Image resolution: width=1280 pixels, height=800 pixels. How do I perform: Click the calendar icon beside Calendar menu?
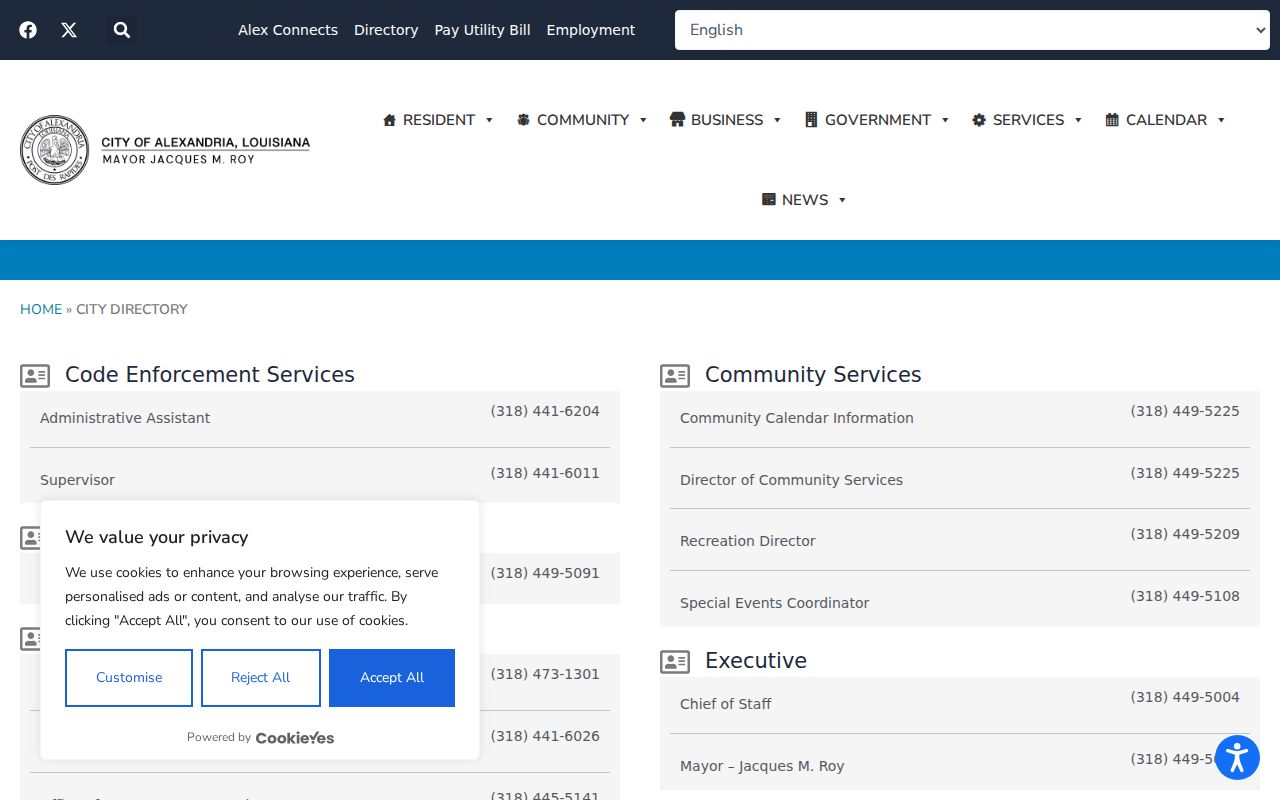point(1112,120)
